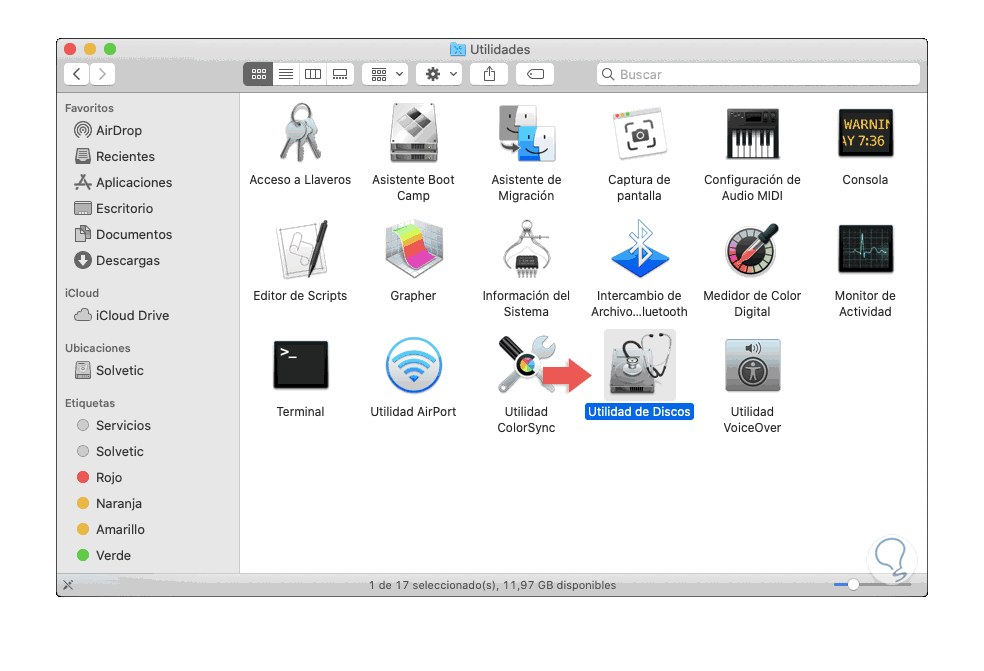Switch to column view
Viewport: 984px width, 671px height.
(x=313, y=74)
